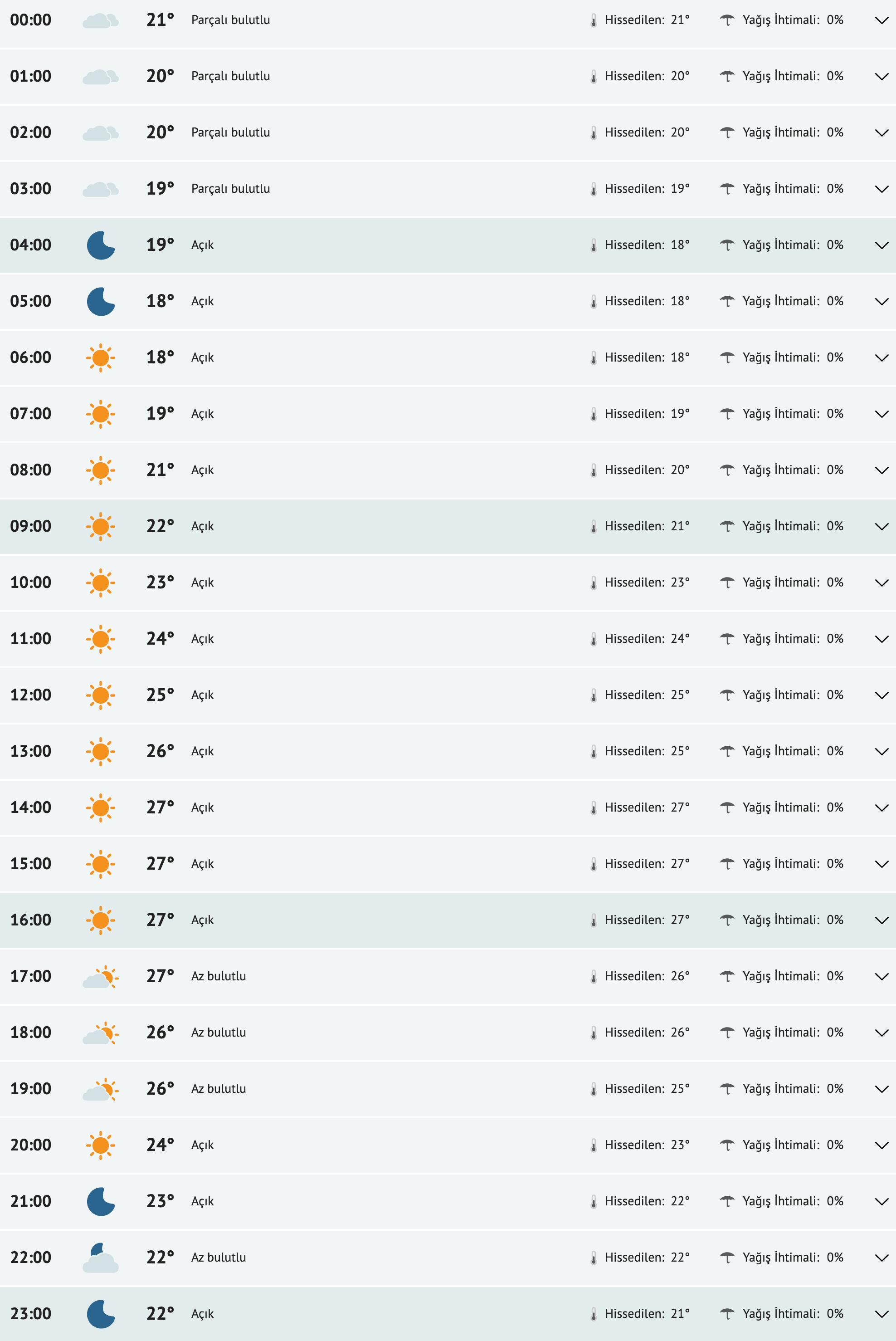
Task: Click the moon icon at 04:00
Action: [x=101, y=245]
